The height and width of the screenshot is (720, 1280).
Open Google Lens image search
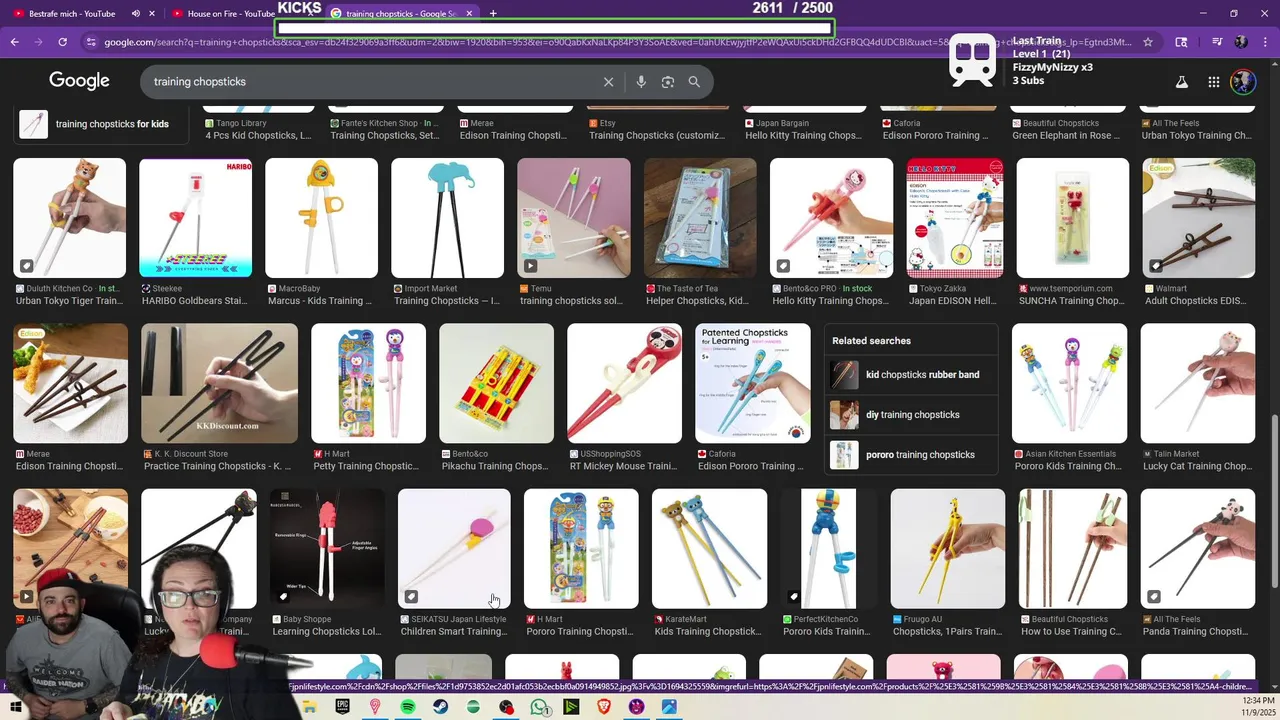click(668, 82)
